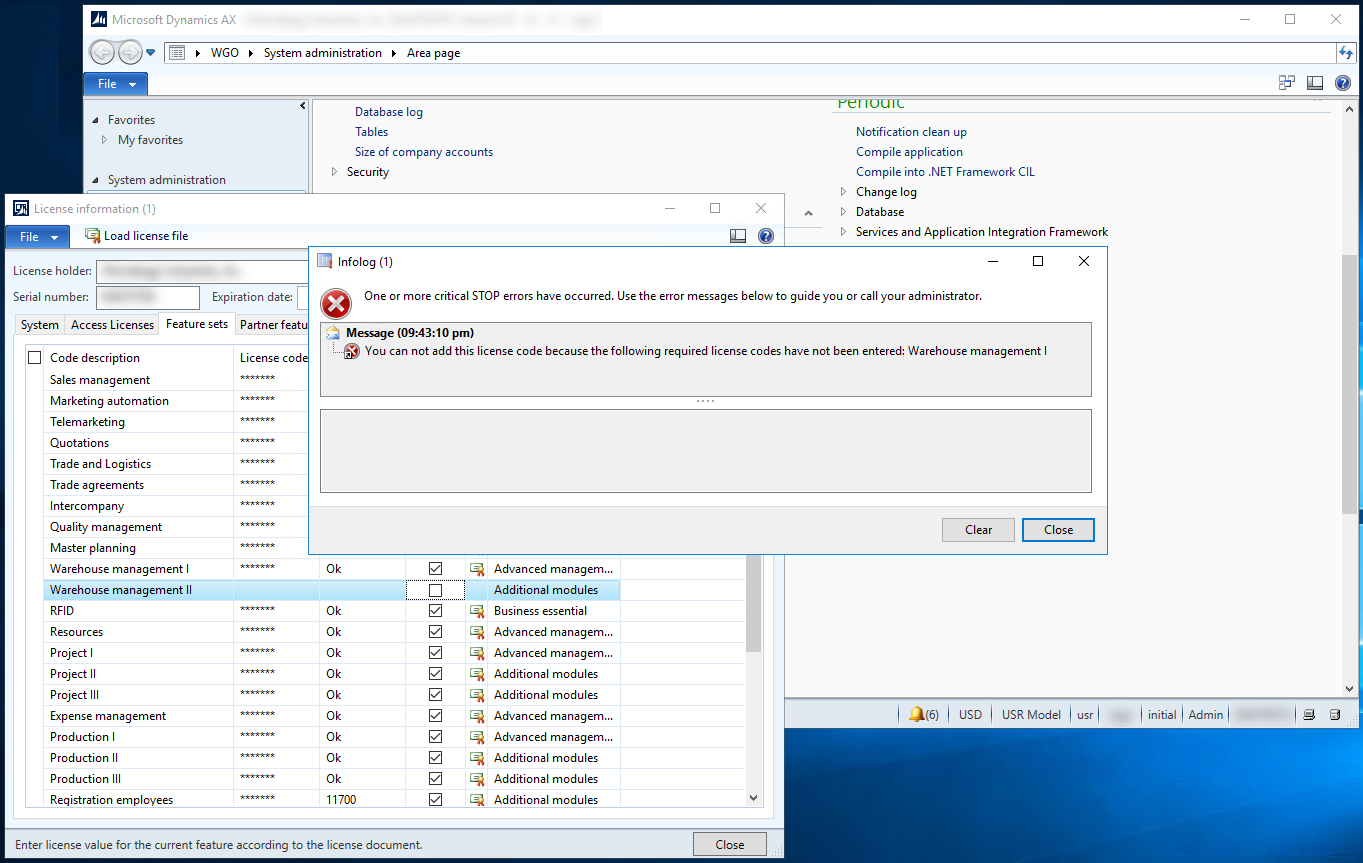This screenshot has width=1363, height=863.
Task: Click the Infolog window title icon
Action: click(325, 261)
